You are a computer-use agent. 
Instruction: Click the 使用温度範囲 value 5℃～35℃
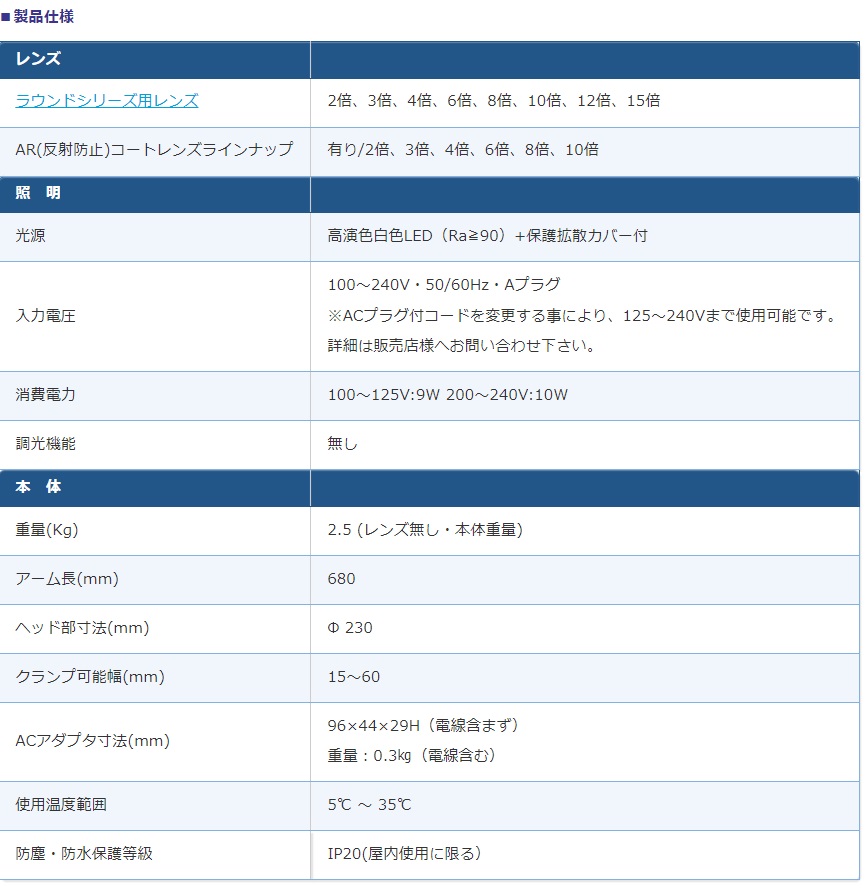(x=369, y=805)
